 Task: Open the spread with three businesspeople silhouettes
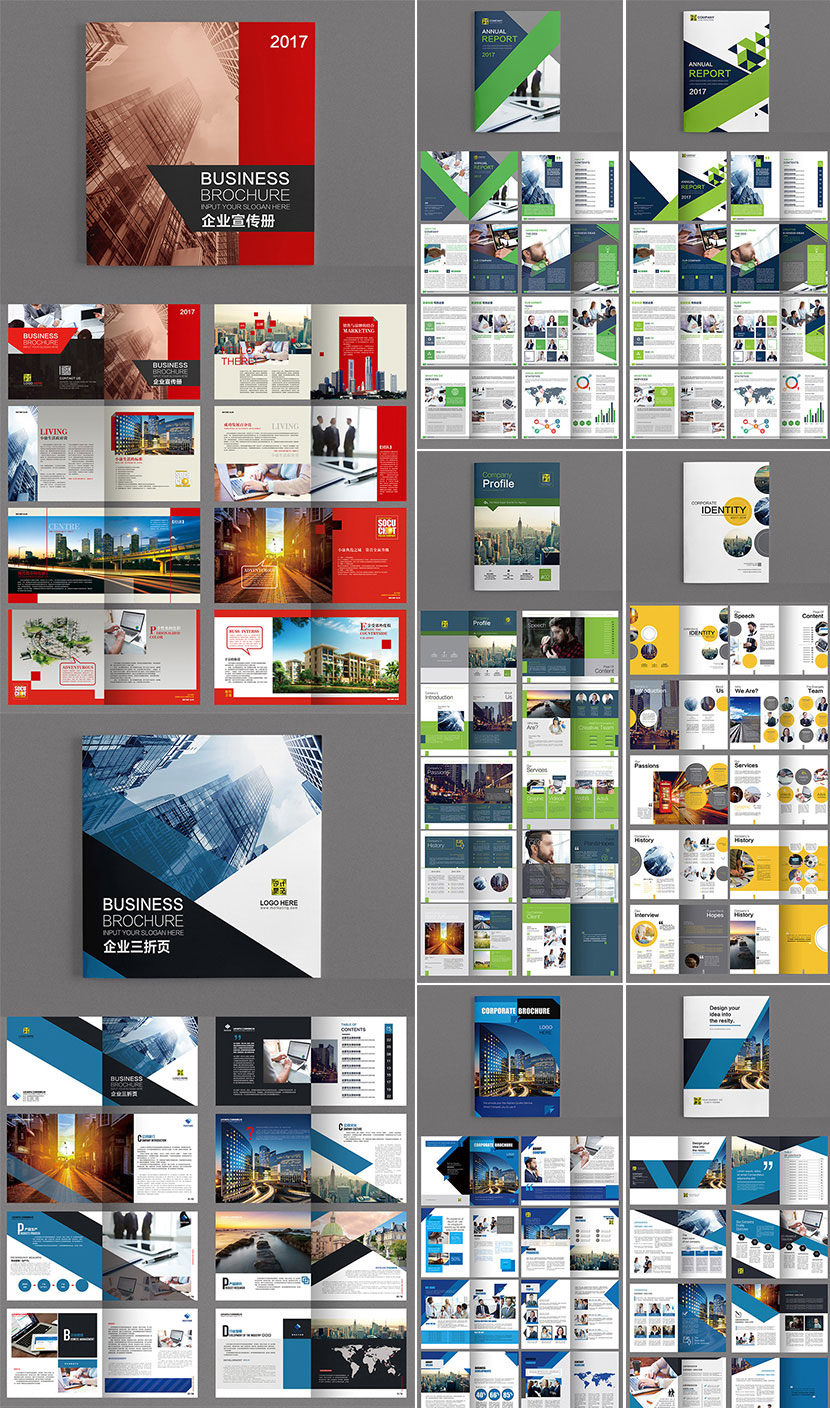[311, 454]
